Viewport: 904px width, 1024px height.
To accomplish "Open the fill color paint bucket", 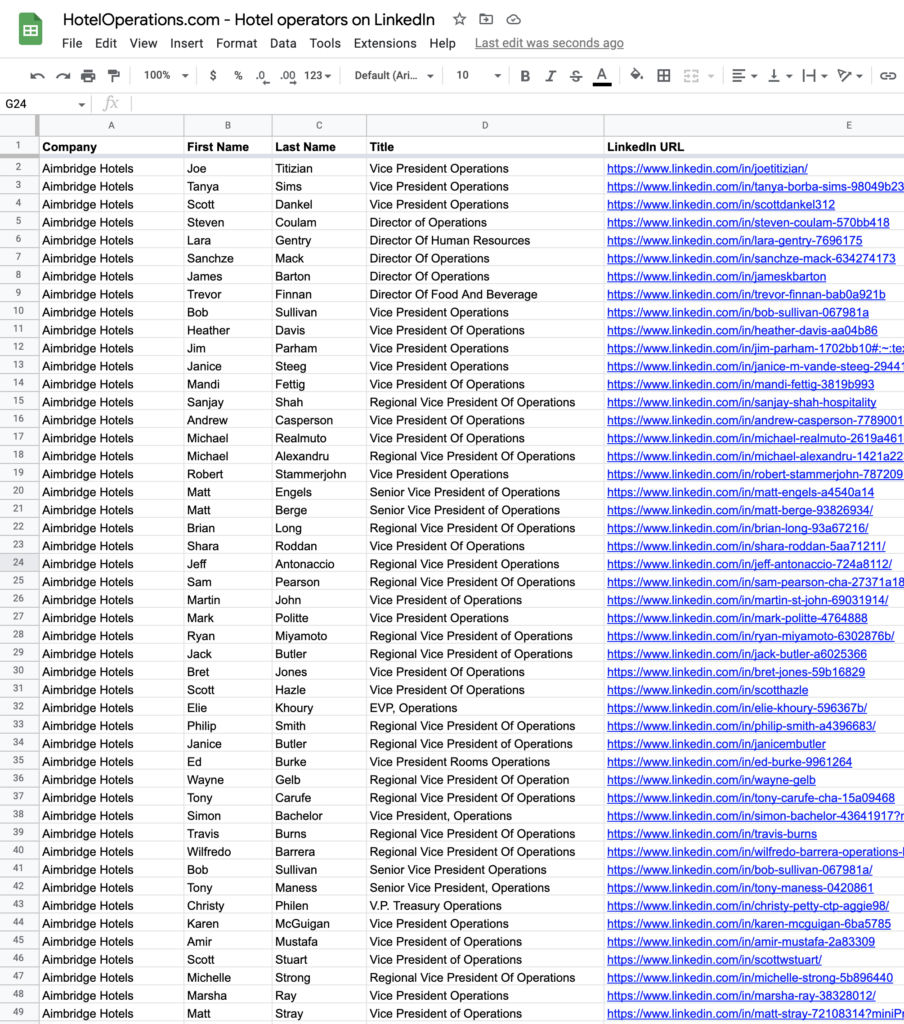I will (636, 76).
